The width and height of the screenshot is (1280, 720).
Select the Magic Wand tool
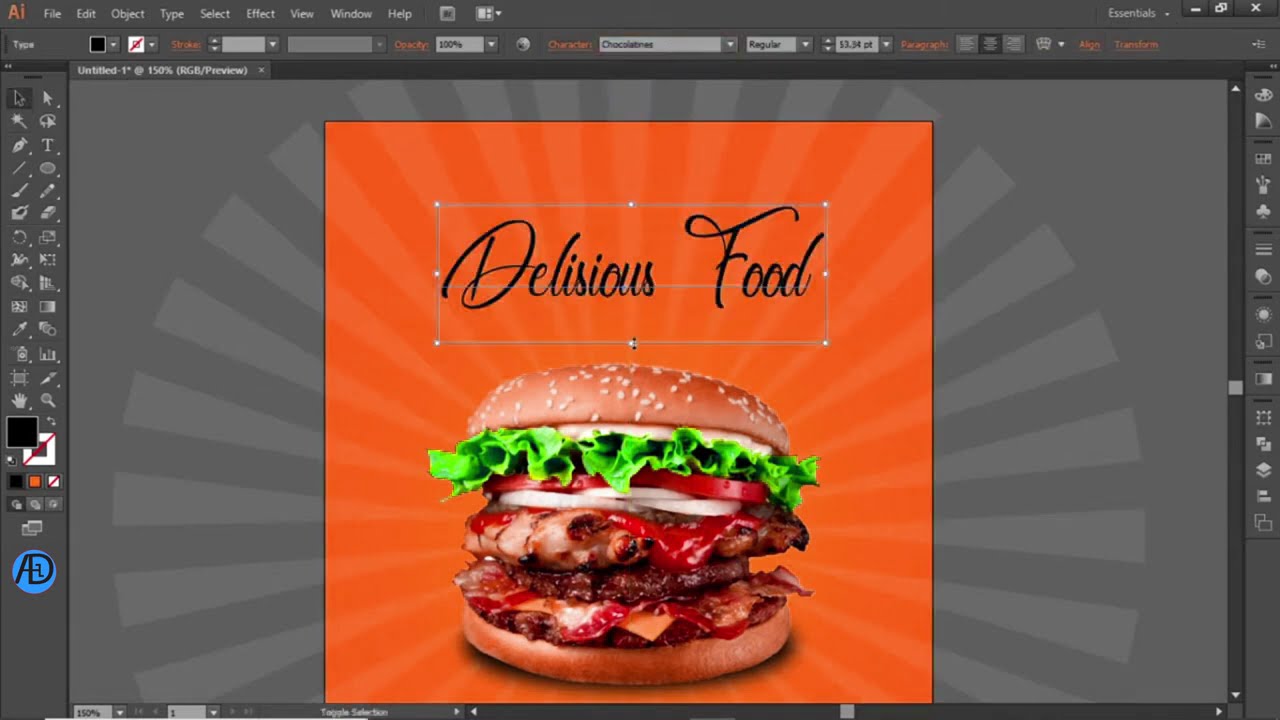click(19, 121)
